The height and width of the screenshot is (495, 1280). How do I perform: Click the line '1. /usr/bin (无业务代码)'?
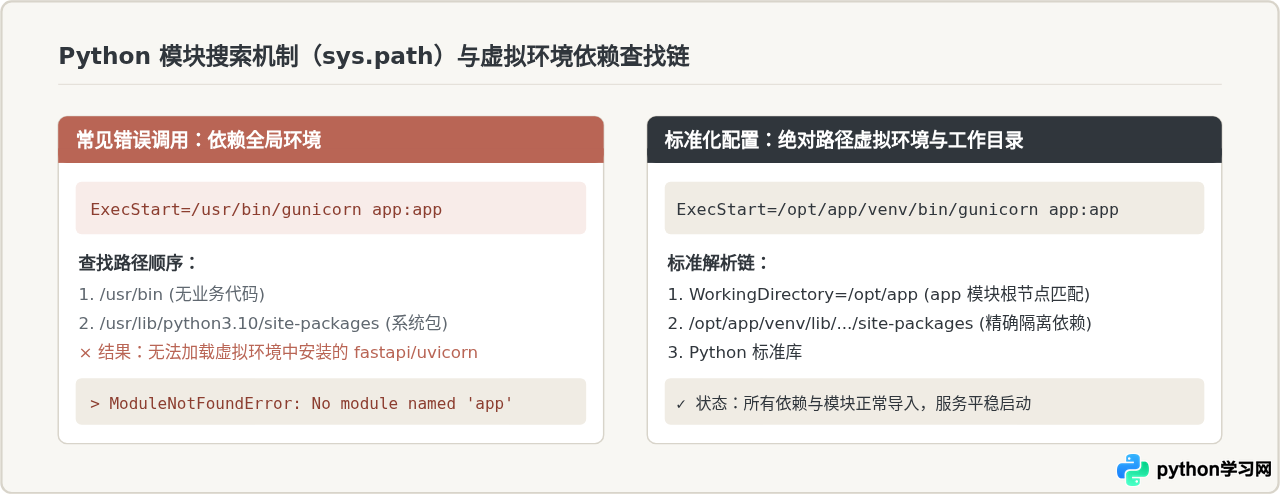tap(172, 294)
